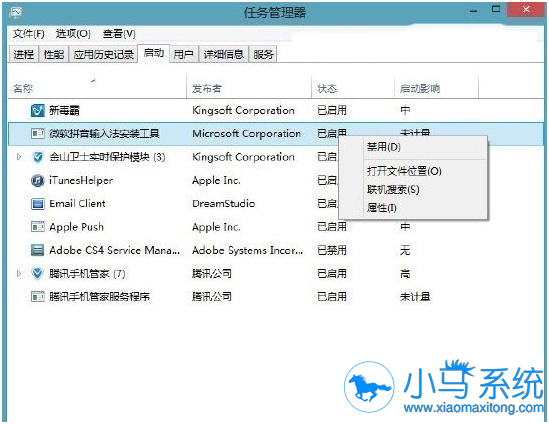Switch to the 详细信息 tab
The height and width of the screenshot is (424, 549).
tap(223, 55)
